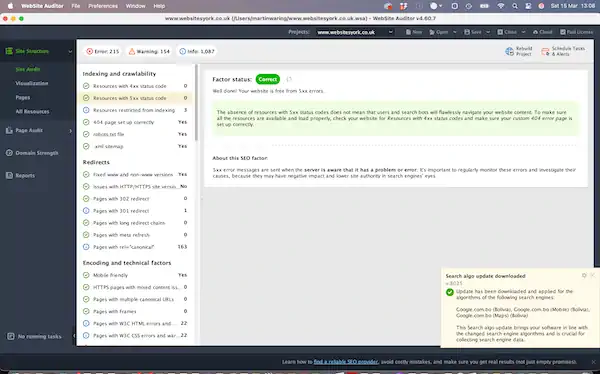600x374 pixels.
Task: Open the File menu
Action: [76, 6]
